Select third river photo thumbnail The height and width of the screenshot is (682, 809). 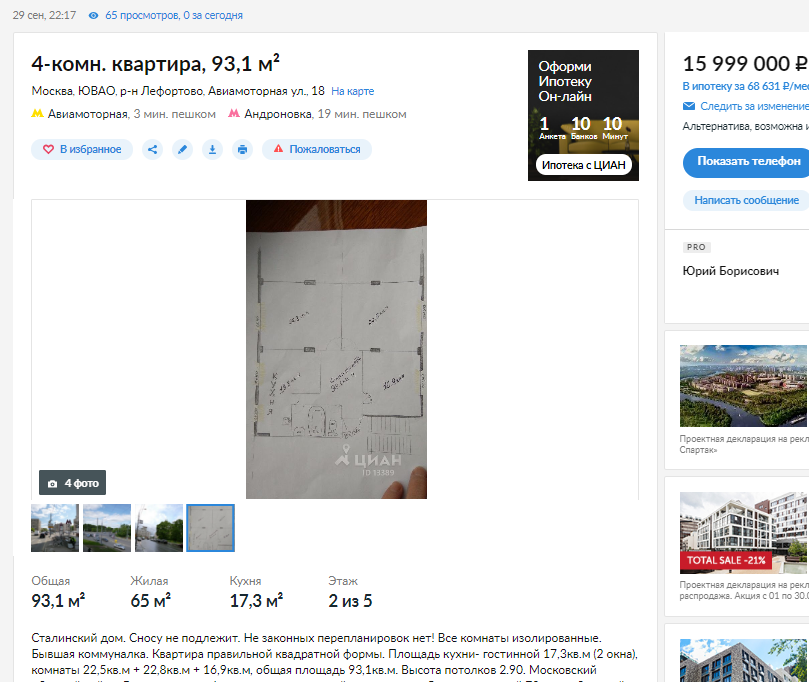(x=159, y=528)
